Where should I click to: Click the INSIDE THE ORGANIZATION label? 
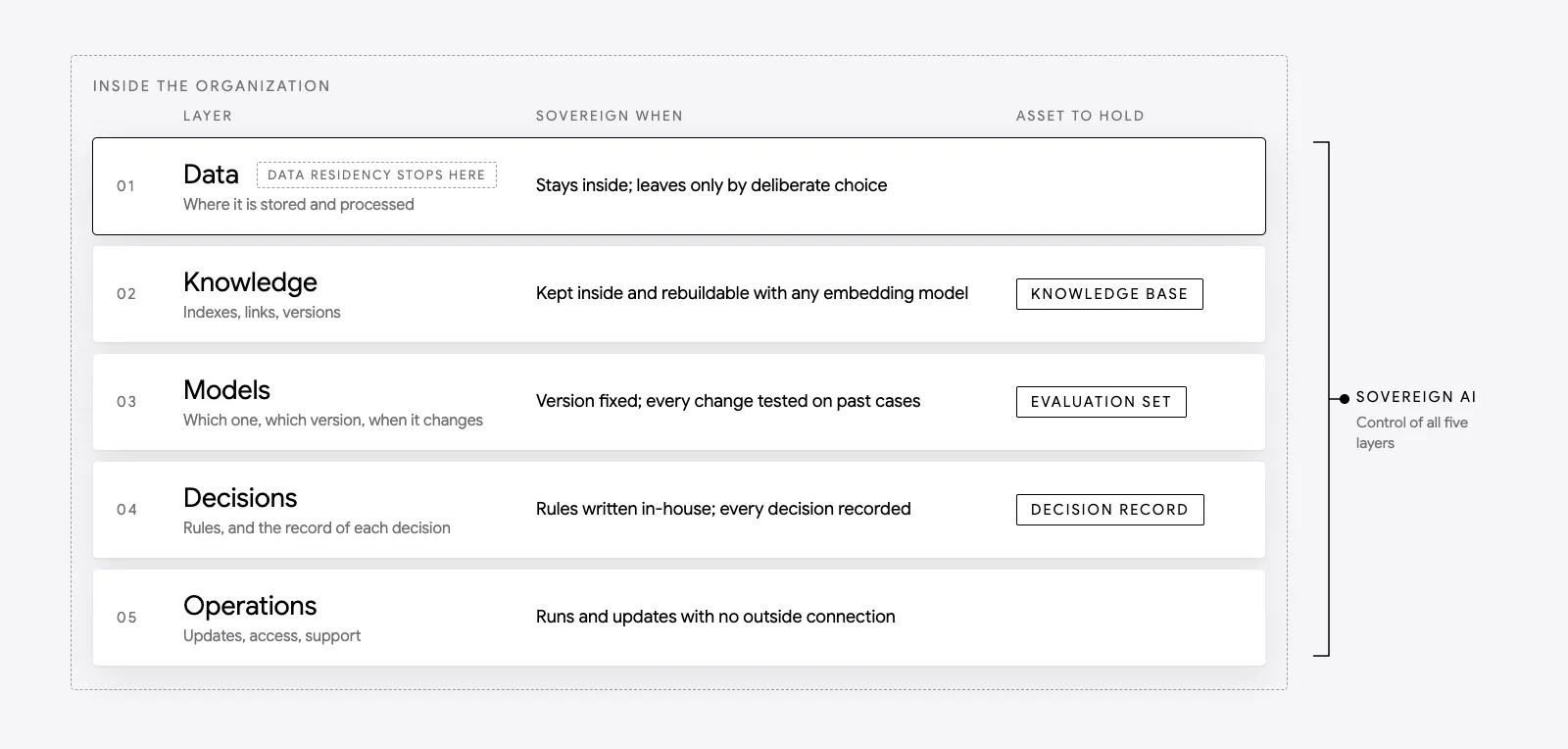tap(212, 86)
